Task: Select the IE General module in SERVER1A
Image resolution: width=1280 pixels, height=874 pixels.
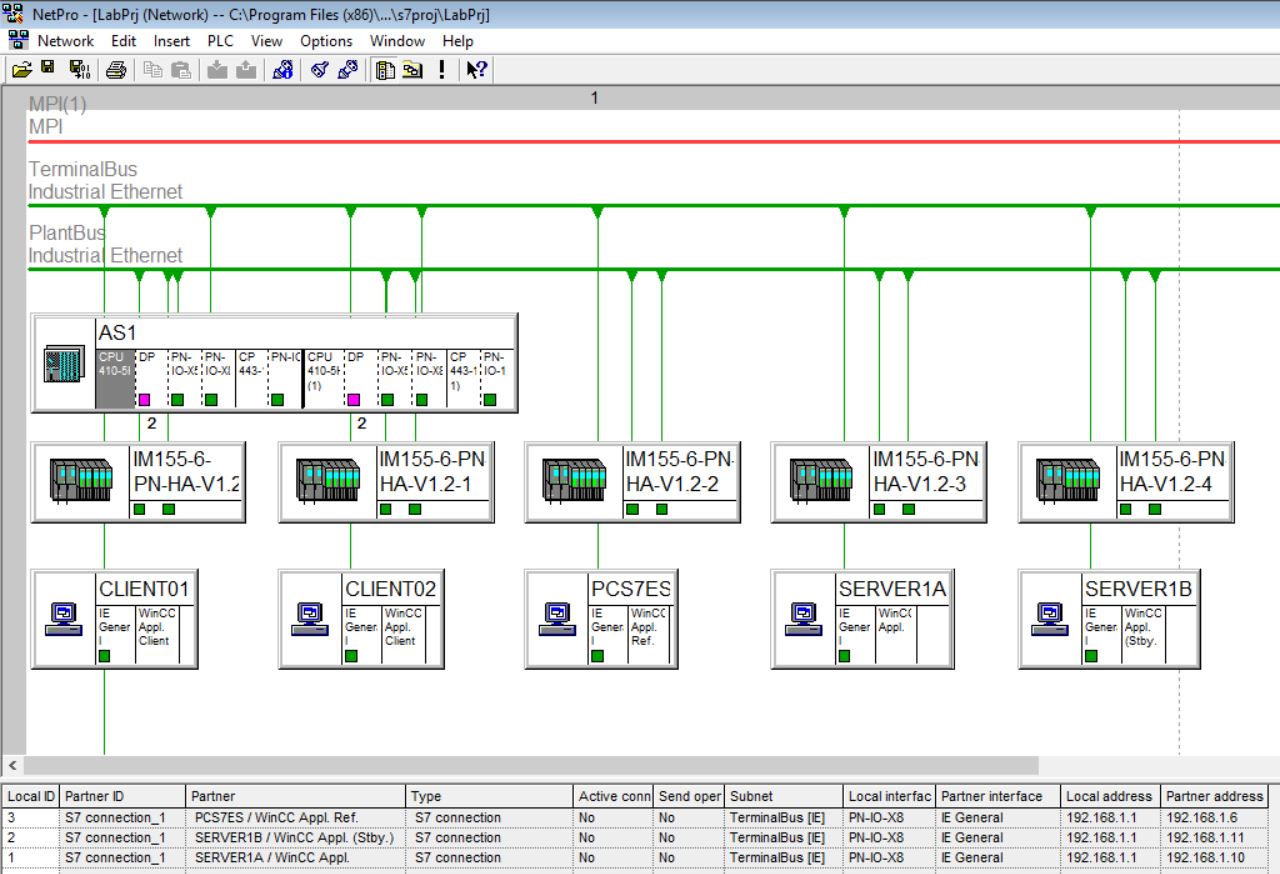Action: coord(855,634)
